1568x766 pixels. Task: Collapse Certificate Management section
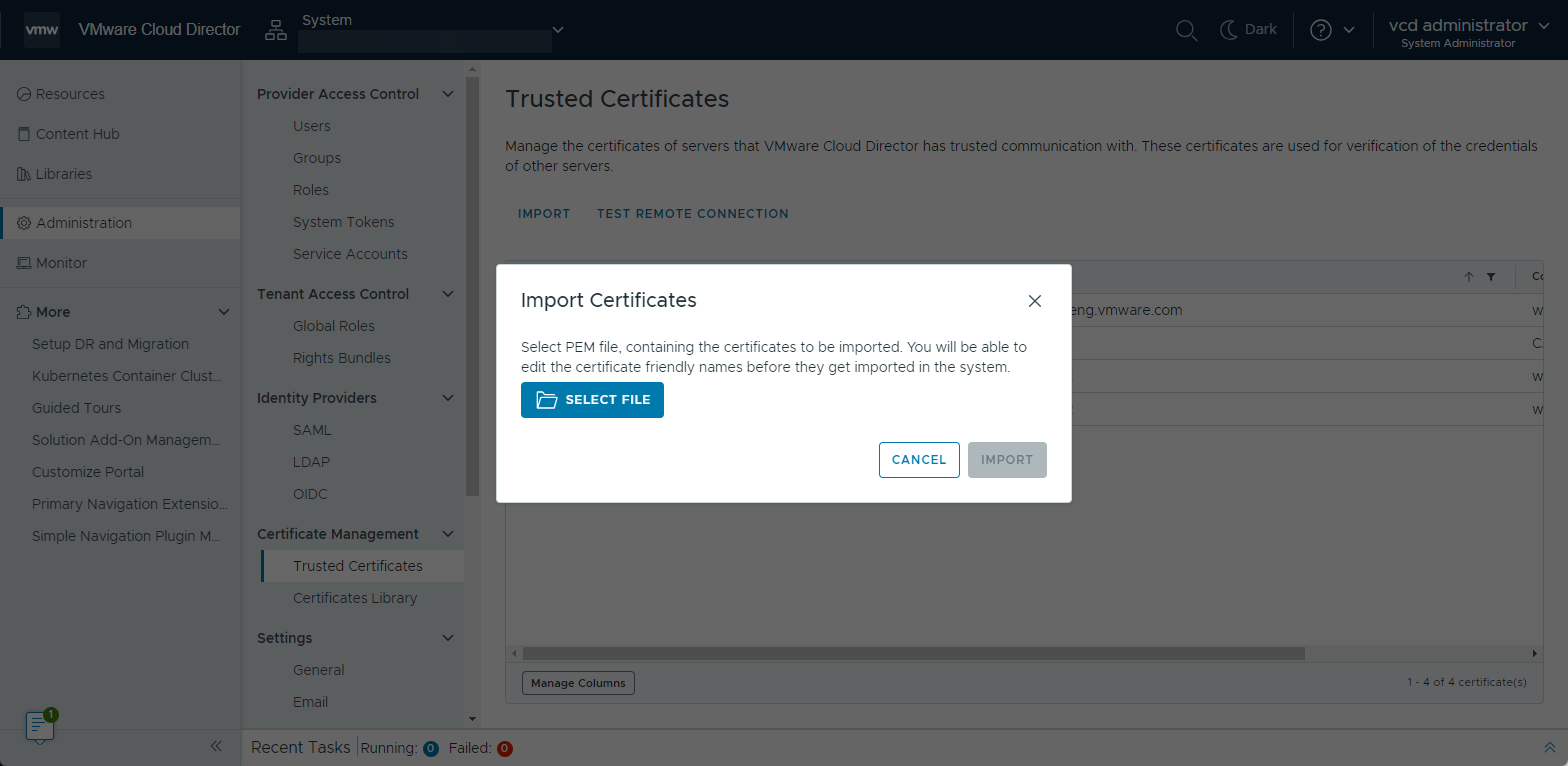click(448, 534)
